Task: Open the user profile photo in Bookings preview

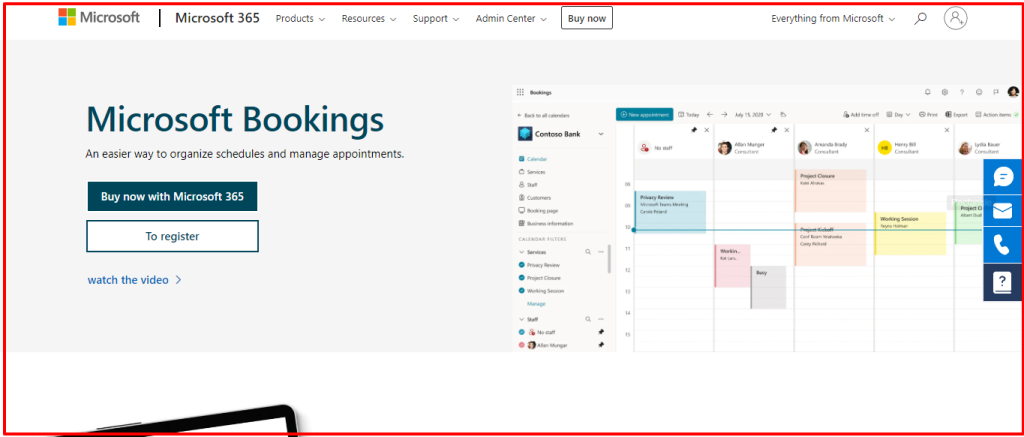Action: pos(1013,92)
